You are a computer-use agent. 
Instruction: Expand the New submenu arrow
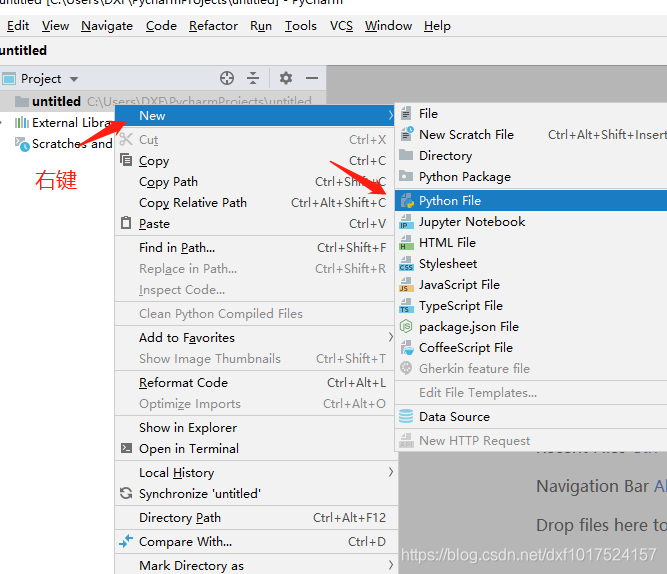[x=390, y=115]
